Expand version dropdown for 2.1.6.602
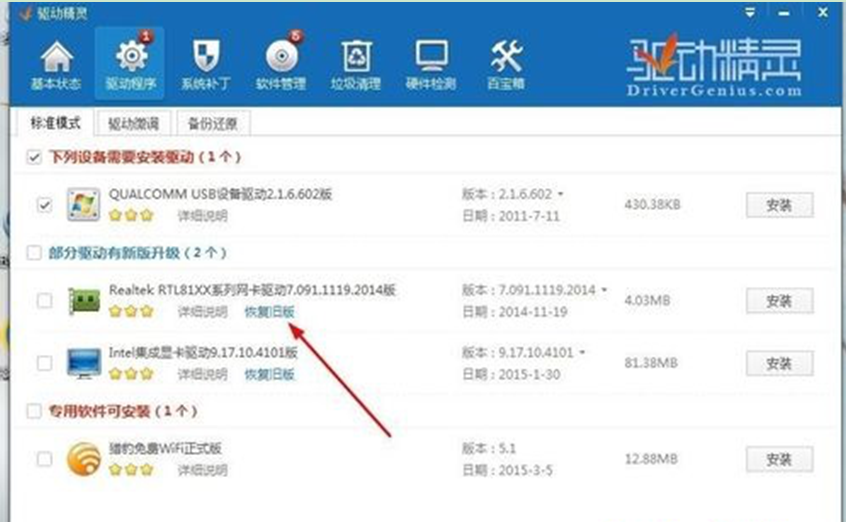 (561, 194)
